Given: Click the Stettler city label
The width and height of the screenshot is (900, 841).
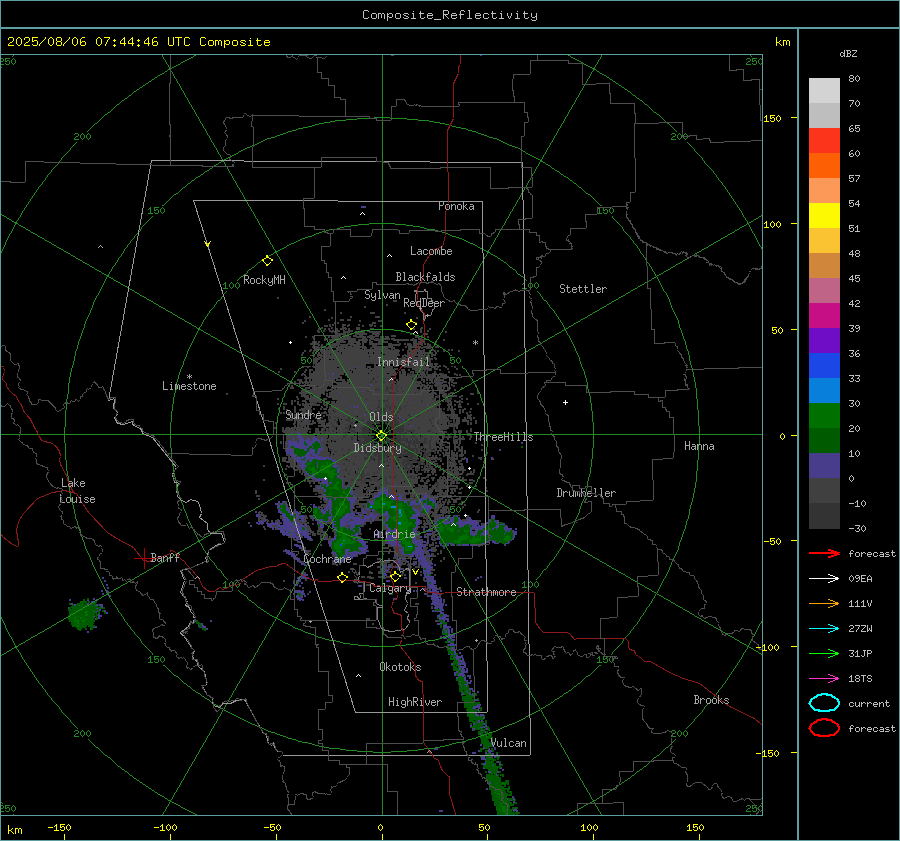Looking at the screenshot, I should [x=583, y=289].
